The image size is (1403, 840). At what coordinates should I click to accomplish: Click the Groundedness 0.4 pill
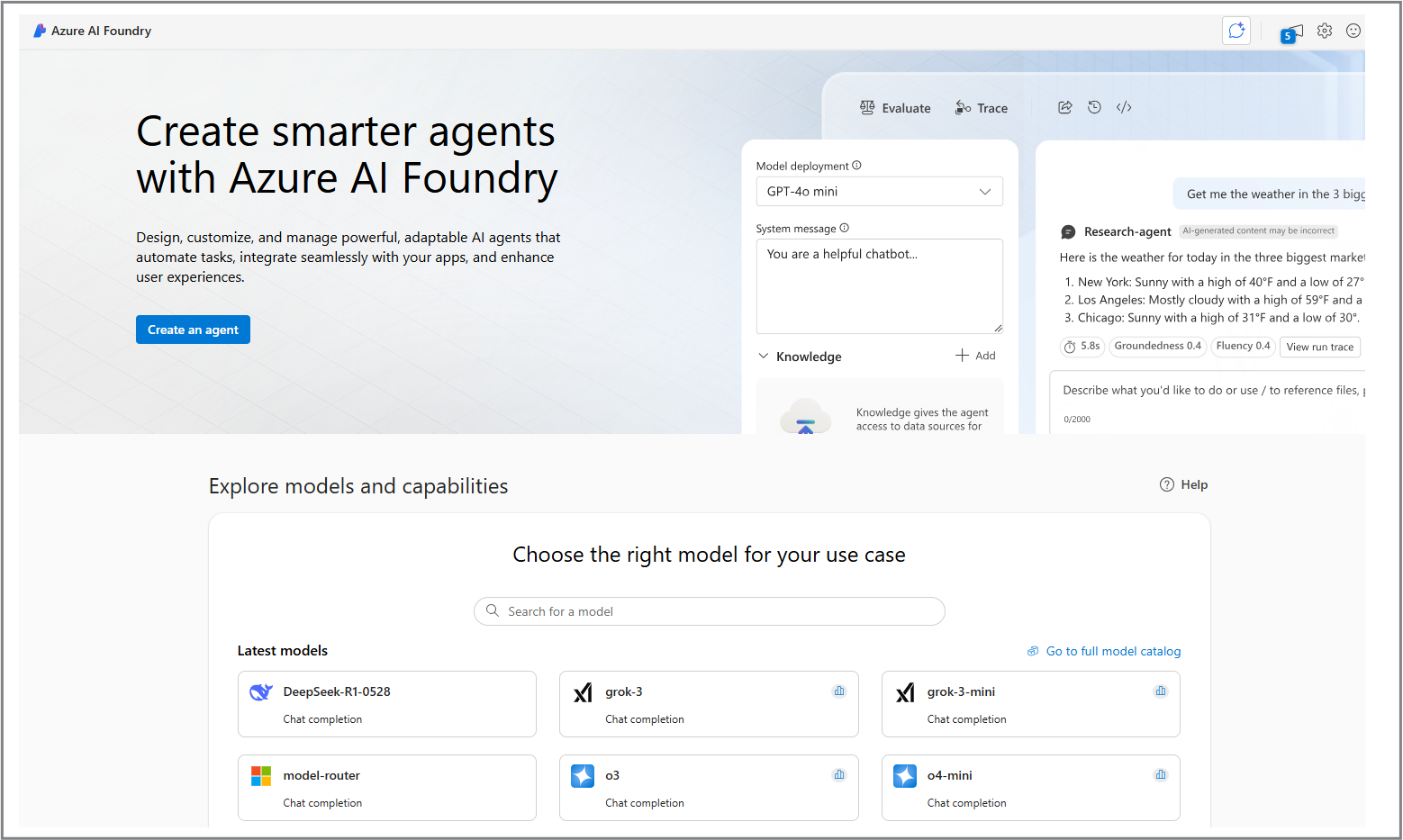1157,346
